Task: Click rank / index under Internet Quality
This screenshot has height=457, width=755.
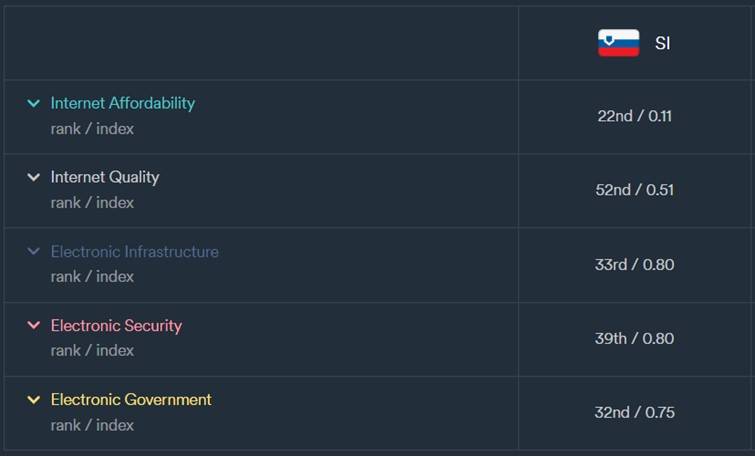Action: tap(92, 203)
